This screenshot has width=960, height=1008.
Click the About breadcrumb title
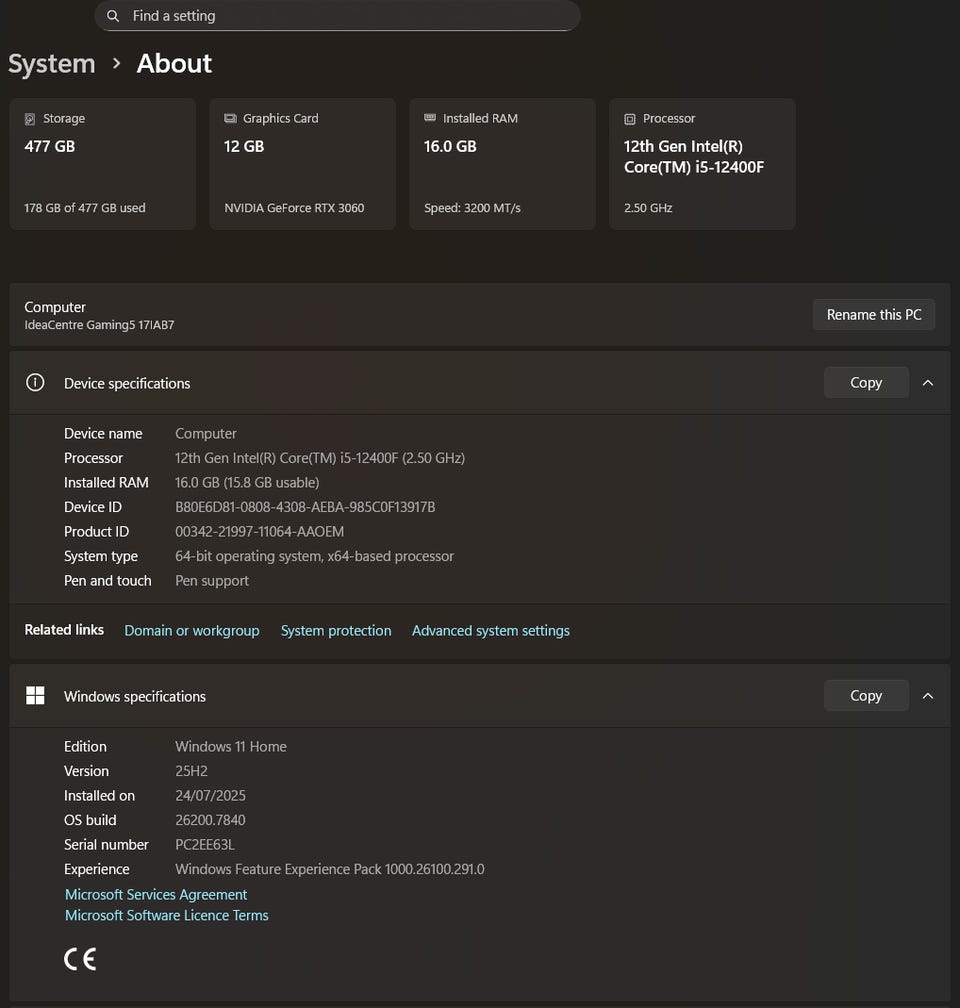pyautogui.click(x=174, y=64)
